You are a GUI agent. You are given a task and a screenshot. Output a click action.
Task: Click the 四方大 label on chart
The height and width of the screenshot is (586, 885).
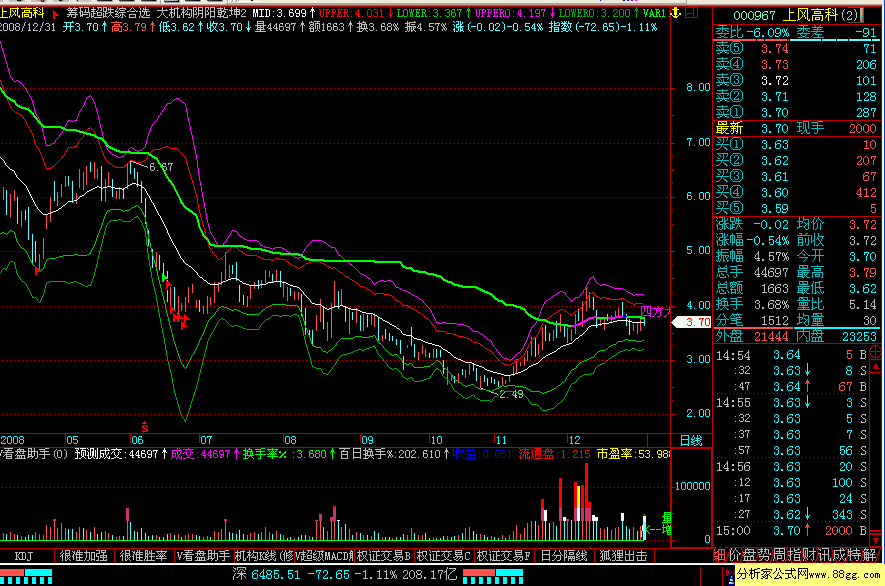[x=655, y=312]
